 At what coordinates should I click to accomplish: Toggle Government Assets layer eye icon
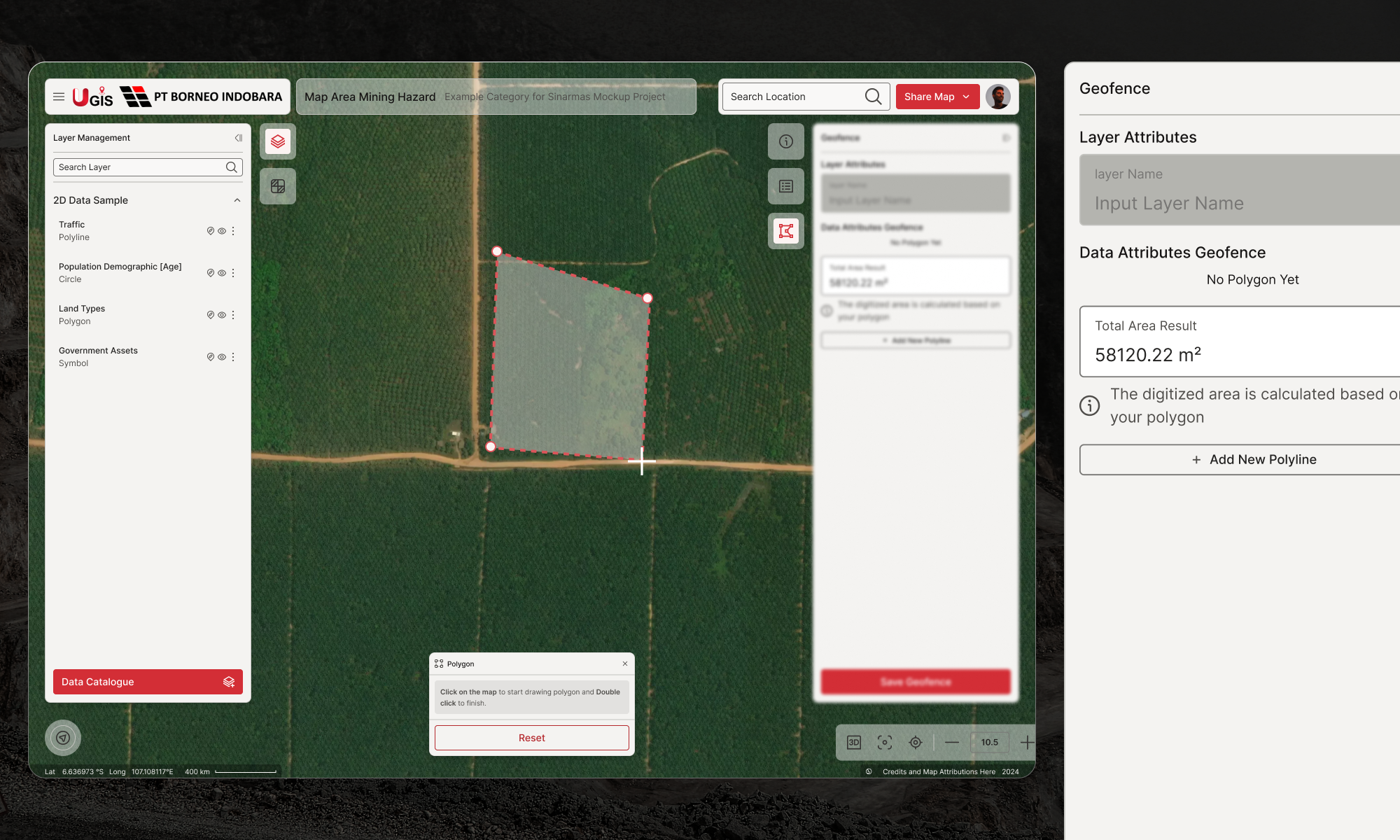coord(222,357)
